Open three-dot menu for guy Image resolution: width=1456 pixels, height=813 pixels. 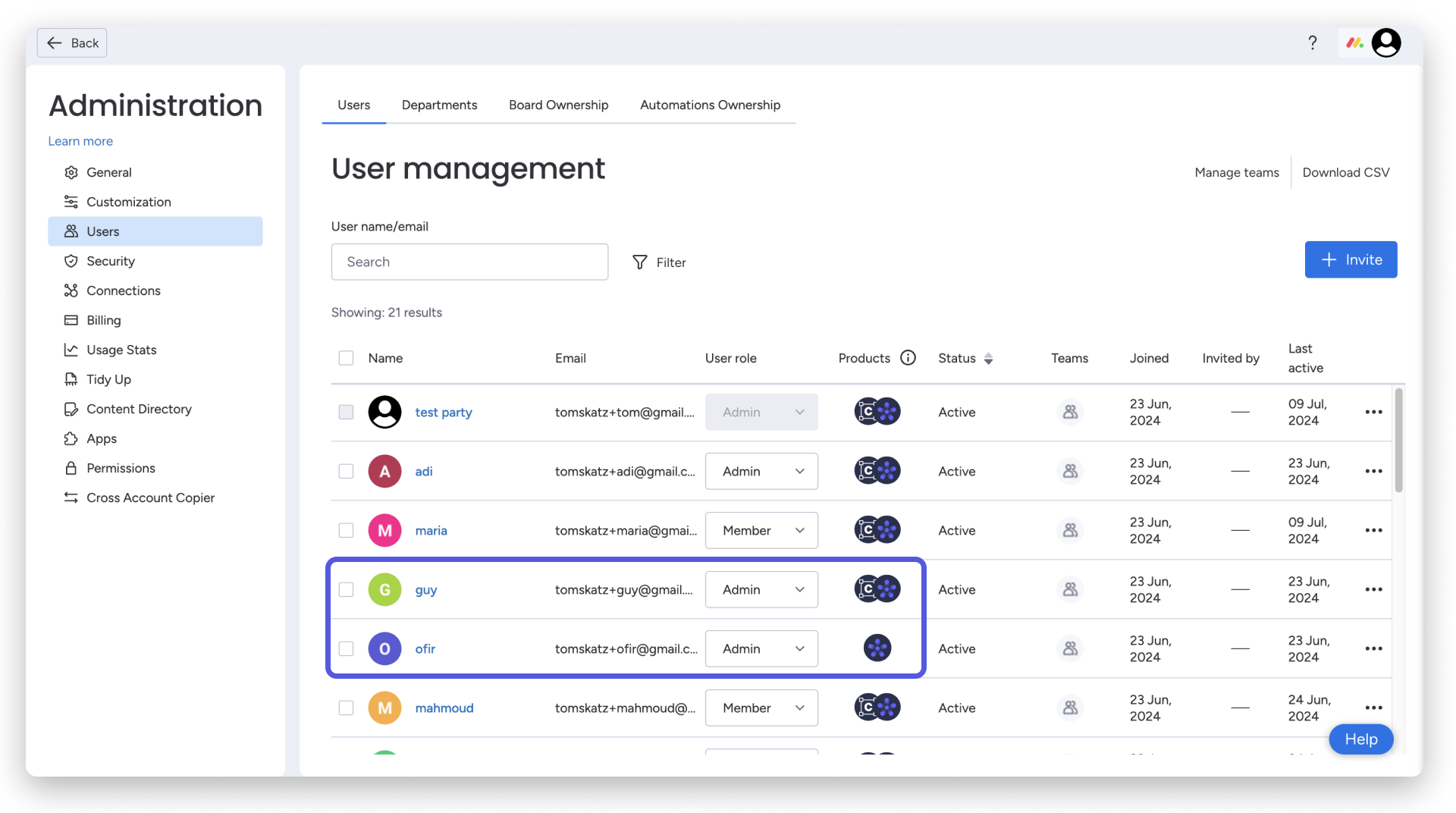pyautogui.click(x=1373, y=589)
